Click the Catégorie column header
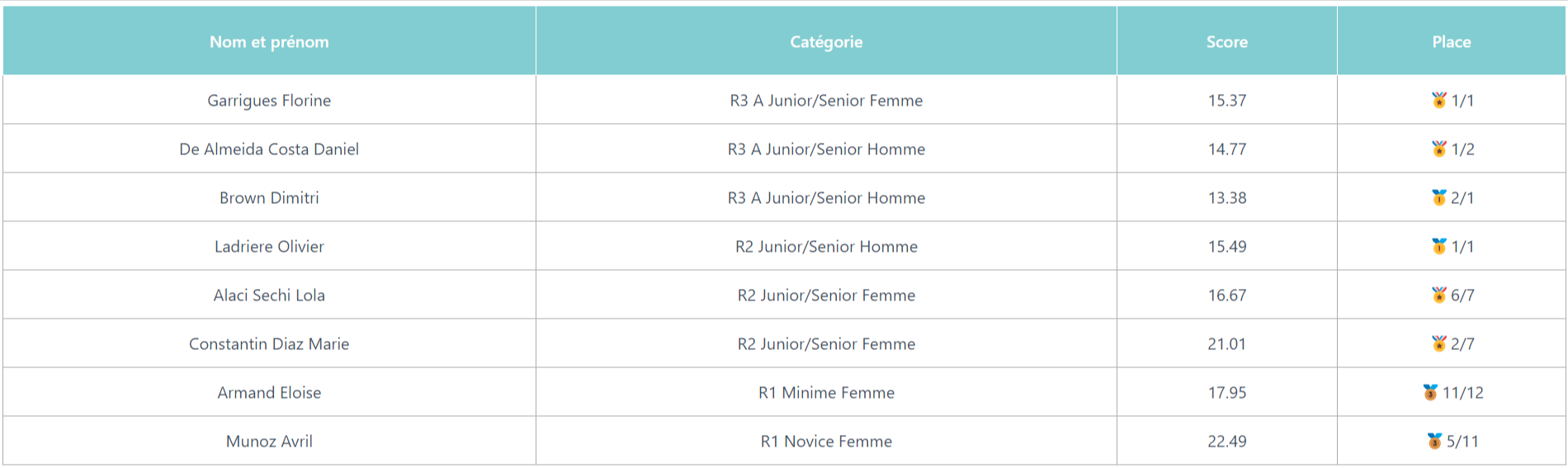This screenshot has height=468, width=1568. 826,41
